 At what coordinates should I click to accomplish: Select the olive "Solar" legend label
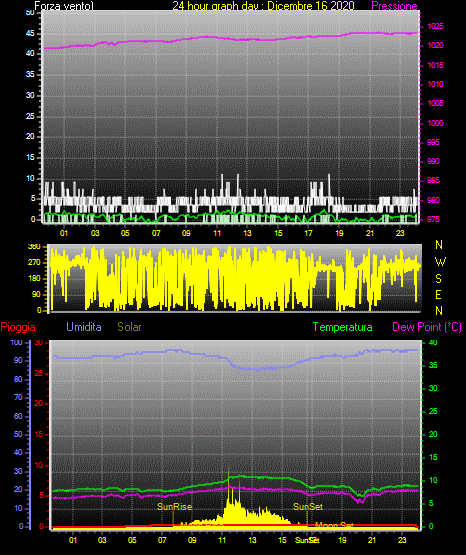point(129,327)
